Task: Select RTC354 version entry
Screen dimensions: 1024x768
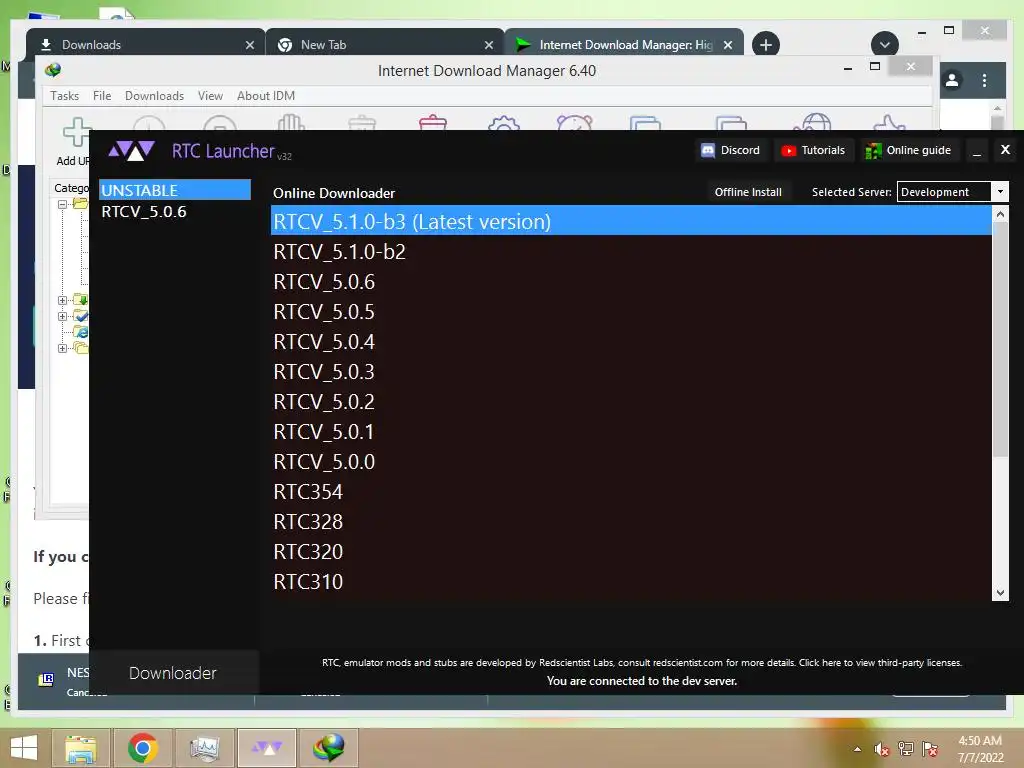Action: pyautogui.click(x=631, y=492)
